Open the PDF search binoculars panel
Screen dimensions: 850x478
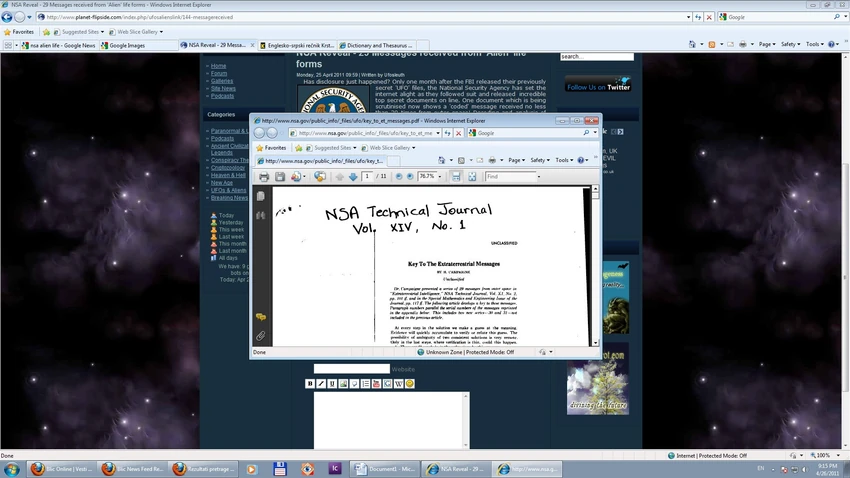coord(261,216)
